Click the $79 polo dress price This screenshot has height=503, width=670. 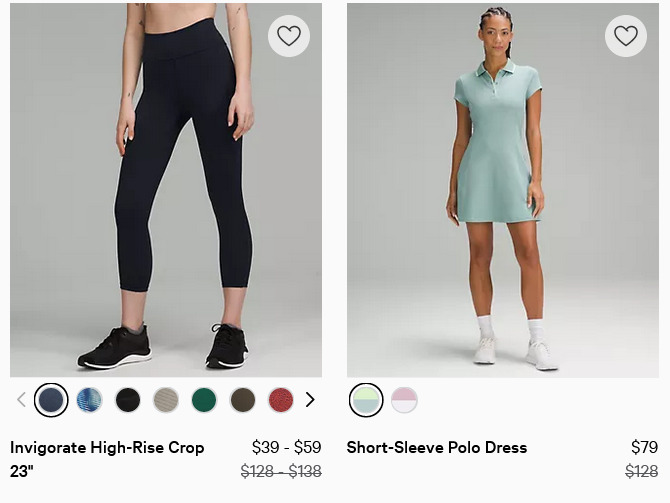(644, 447)
